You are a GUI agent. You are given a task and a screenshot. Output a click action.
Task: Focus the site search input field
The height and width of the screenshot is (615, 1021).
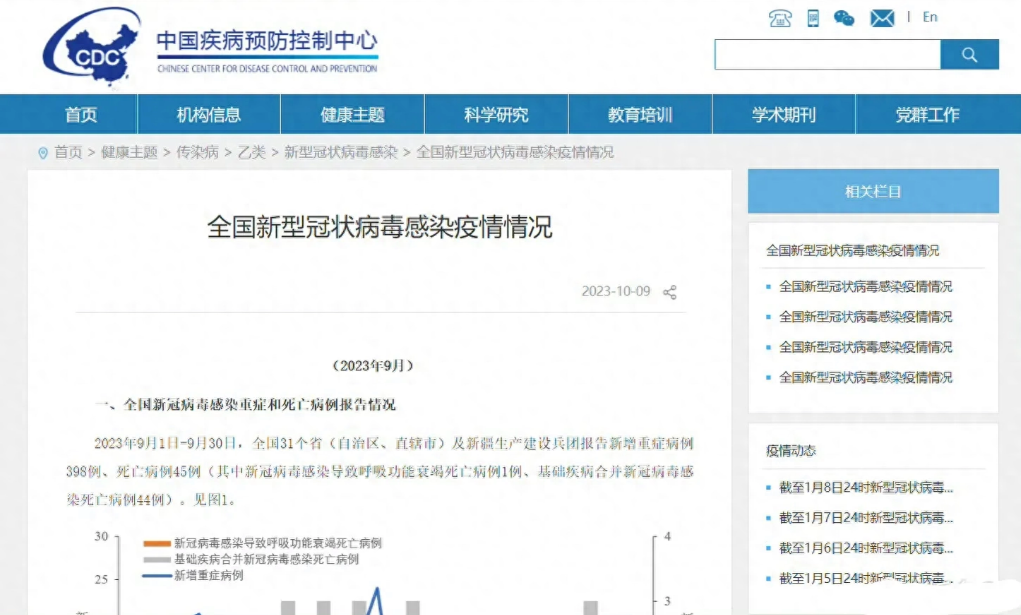click(827, 55)
